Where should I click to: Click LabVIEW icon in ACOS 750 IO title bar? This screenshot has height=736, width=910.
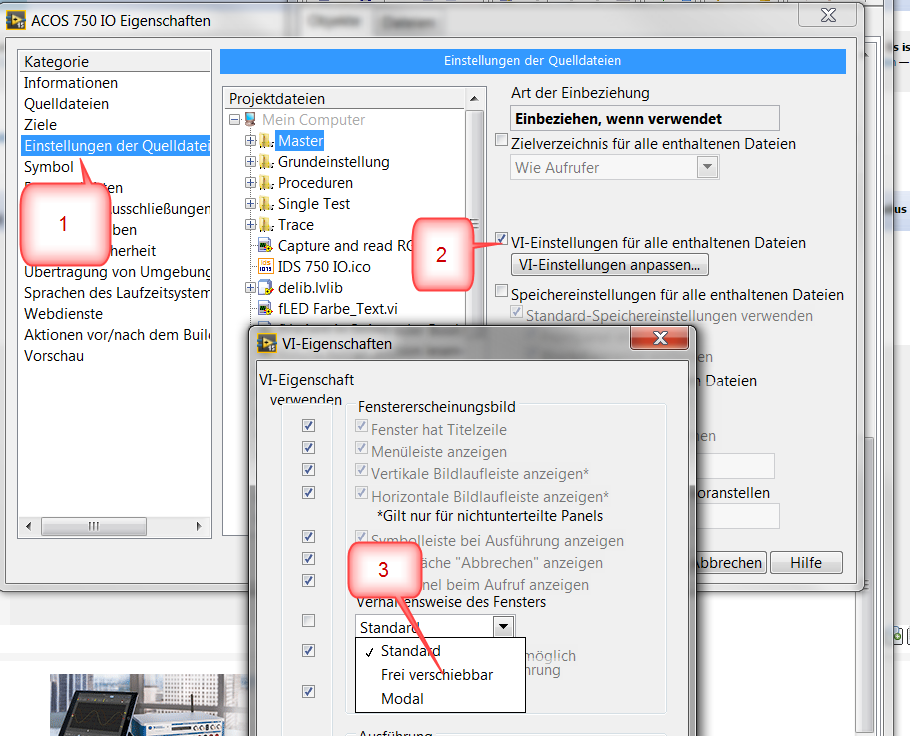[x=16, y=21]
